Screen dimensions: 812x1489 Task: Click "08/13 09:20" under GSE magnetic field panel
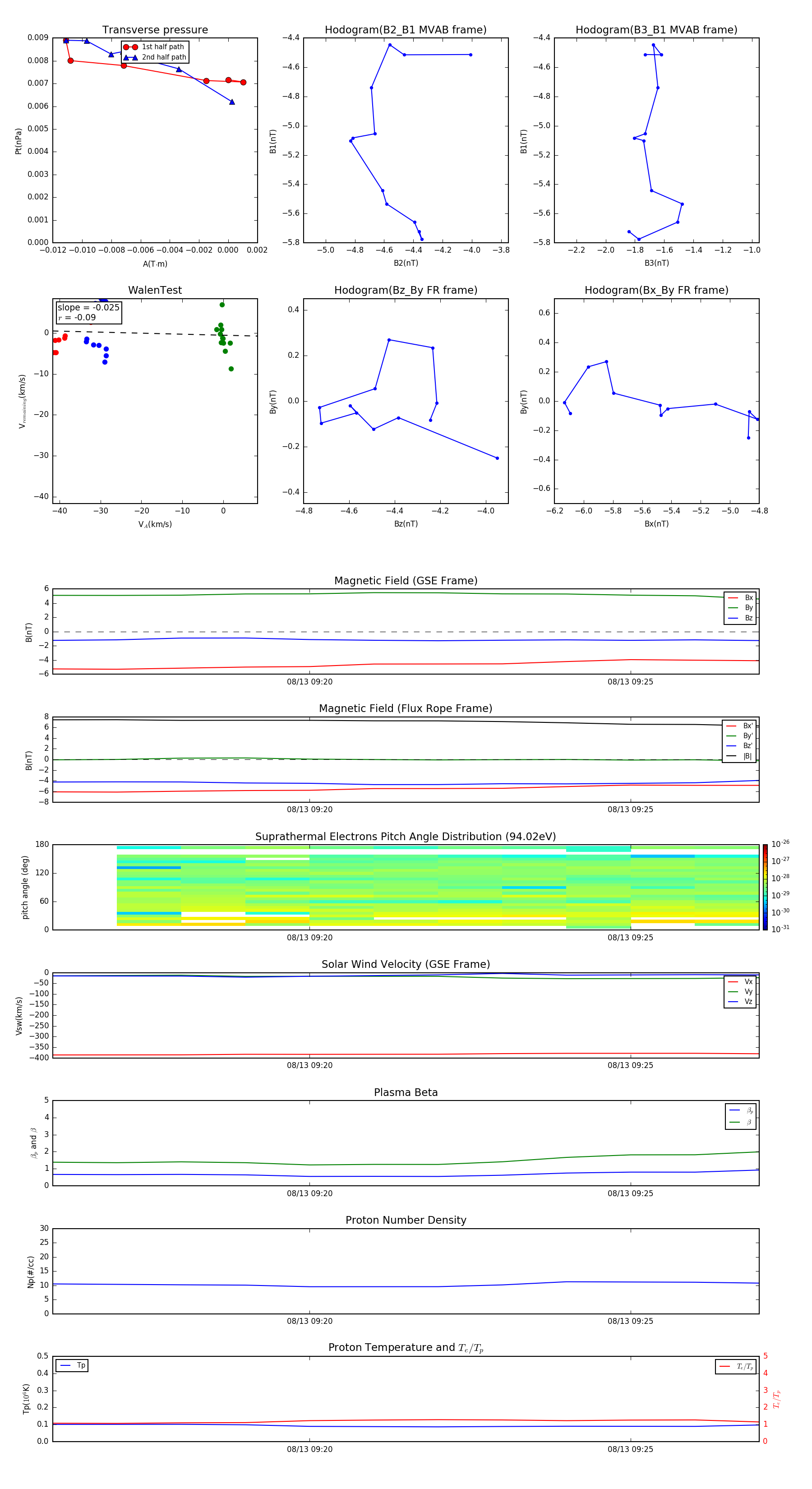(310, 682)
